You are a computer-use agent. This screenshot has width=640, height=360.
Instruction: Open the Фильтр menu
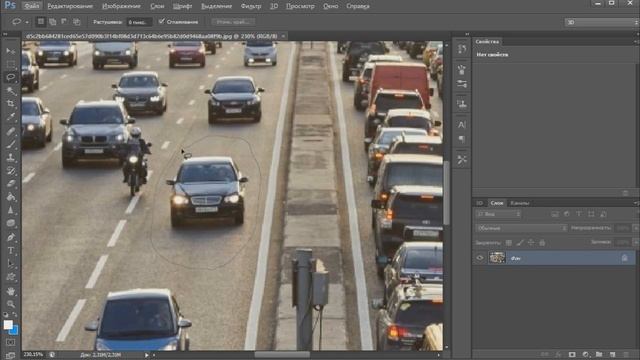pos(251,6)
